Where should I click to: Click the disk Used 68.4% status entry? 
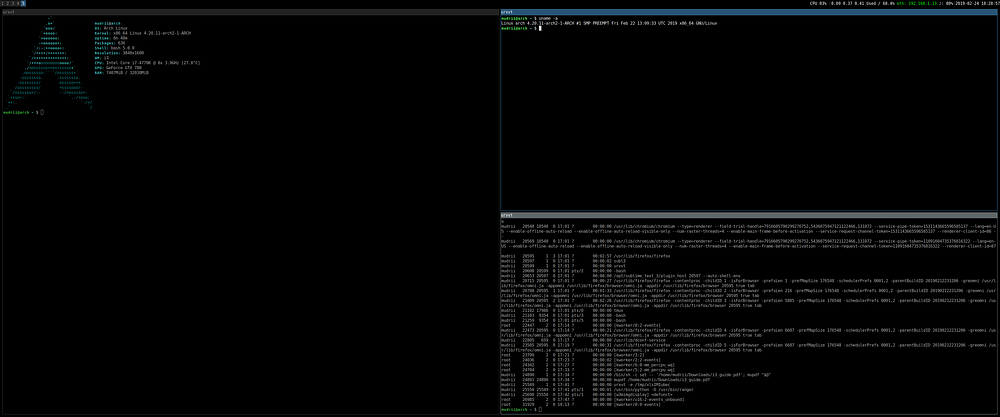pos(880,3)
